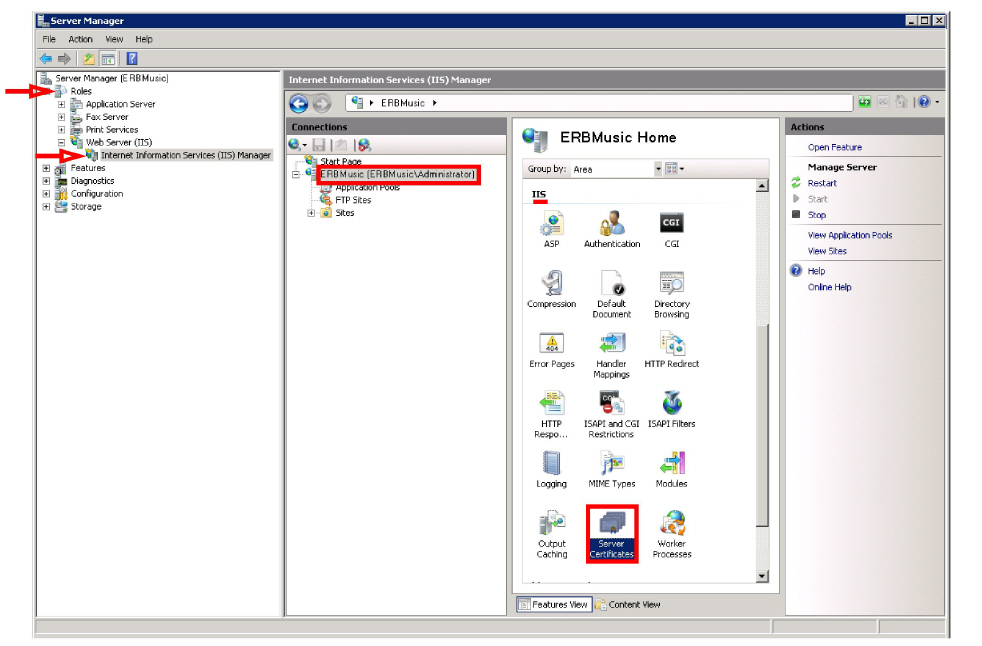Select the Directory Browsing icon
Viewport: 982px width, 646px height.
pos(671,293)
